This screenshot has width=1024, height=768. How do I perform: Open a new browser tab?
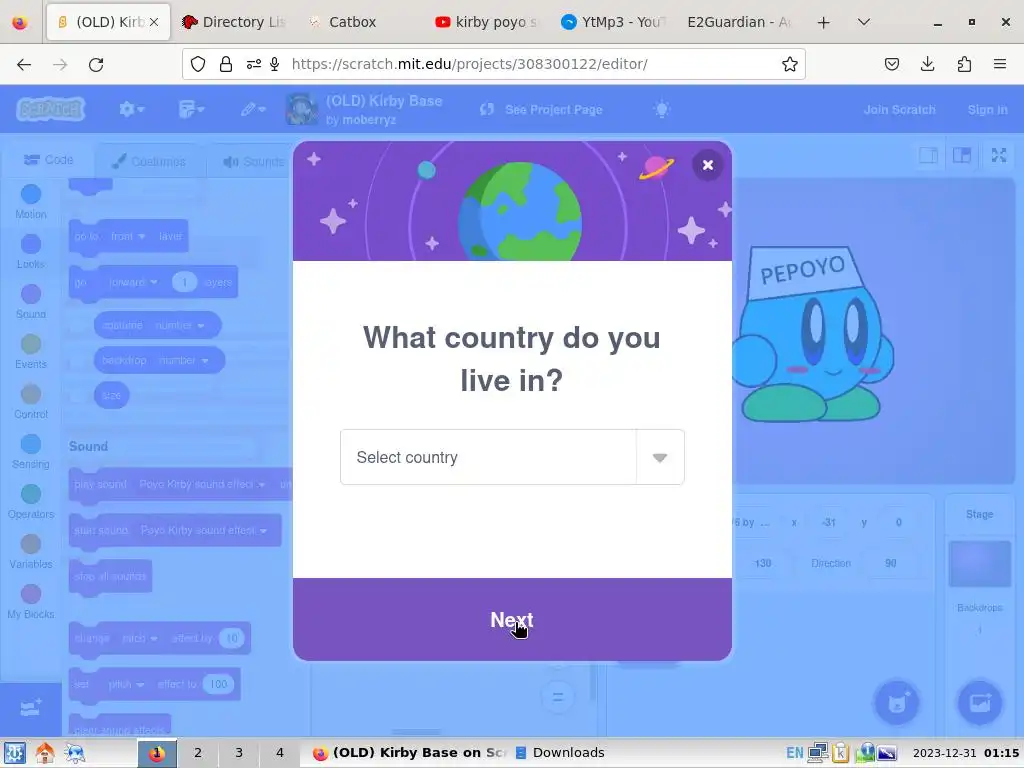pyautogui.click(x=824, y=22)
